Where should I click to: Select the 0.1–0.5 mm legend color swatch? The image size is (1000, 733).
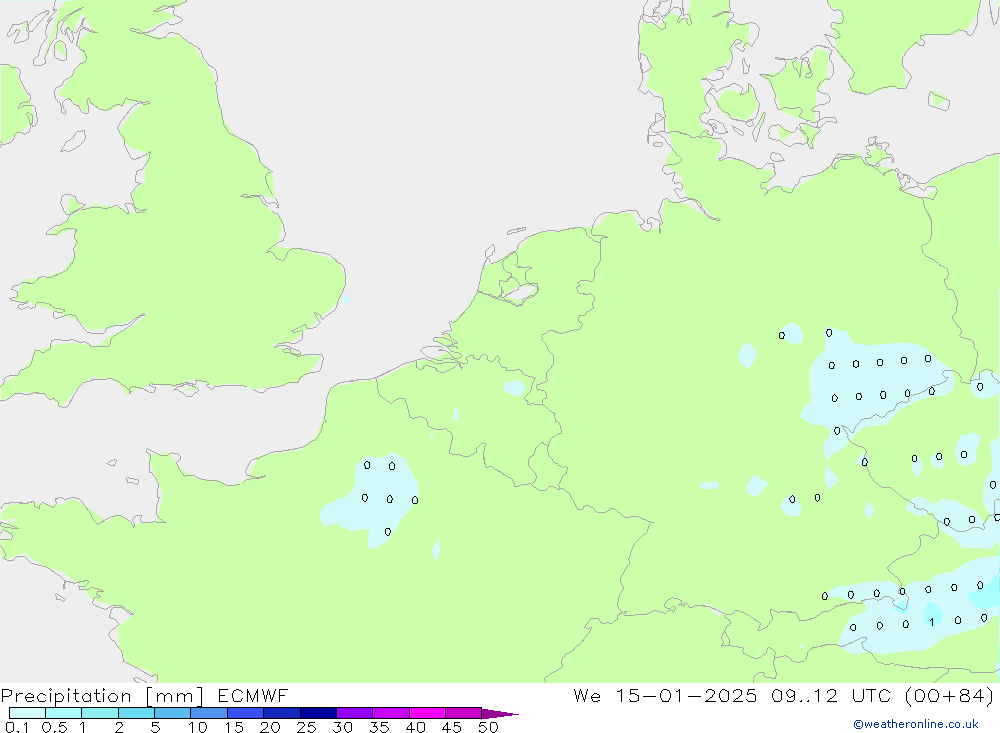click(27, 713)
